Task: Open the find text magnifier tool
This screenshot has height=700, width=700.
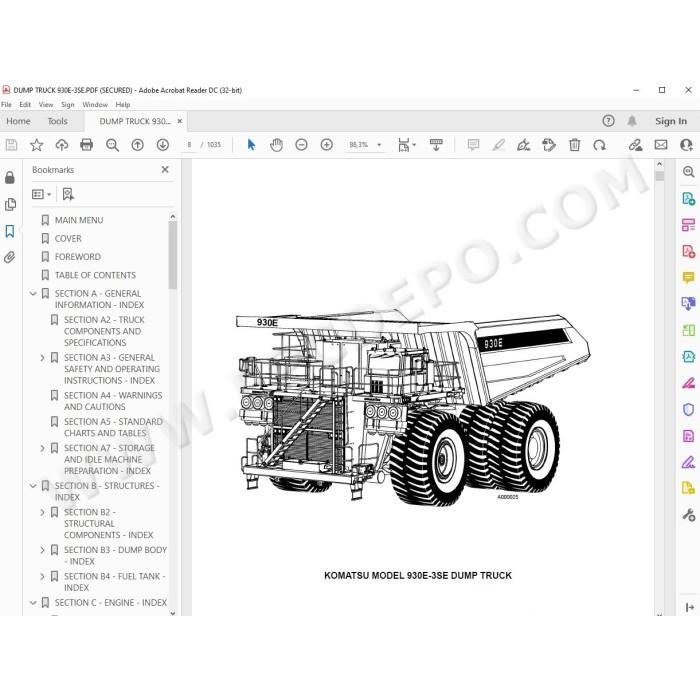Action: coord(112,145)
